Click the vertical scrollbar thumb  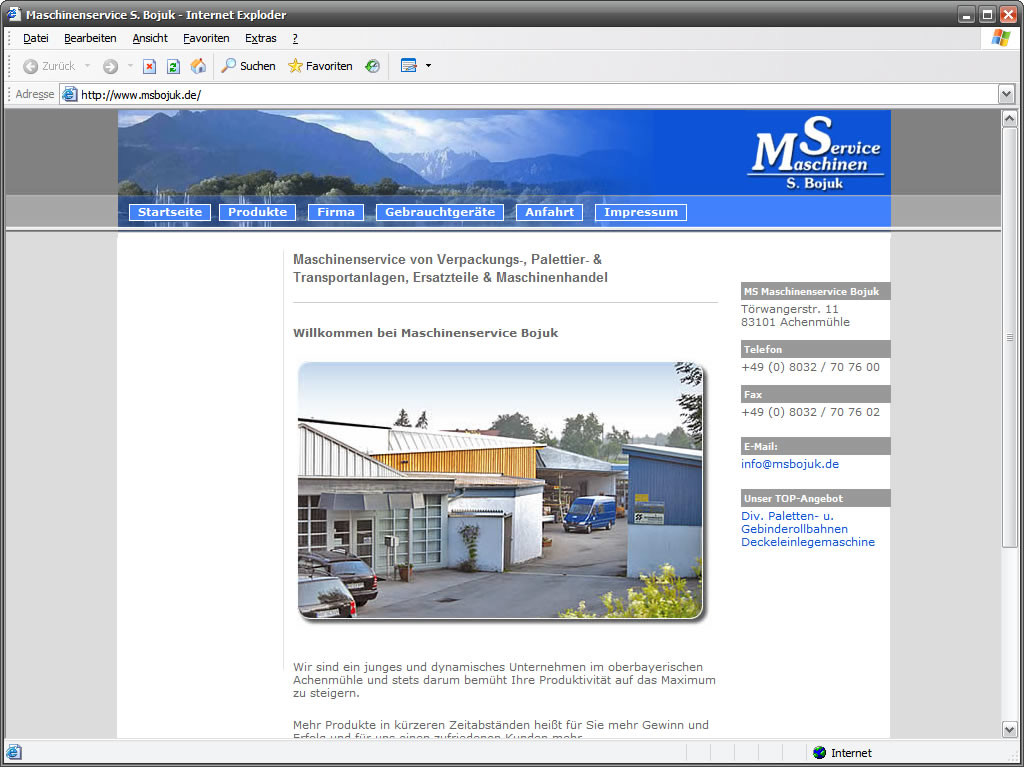[x=1009, y=338]
